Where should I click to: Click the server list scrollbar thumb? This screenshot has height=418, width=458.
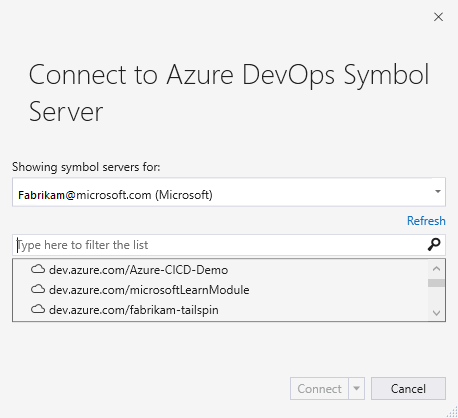pos(436,283)
